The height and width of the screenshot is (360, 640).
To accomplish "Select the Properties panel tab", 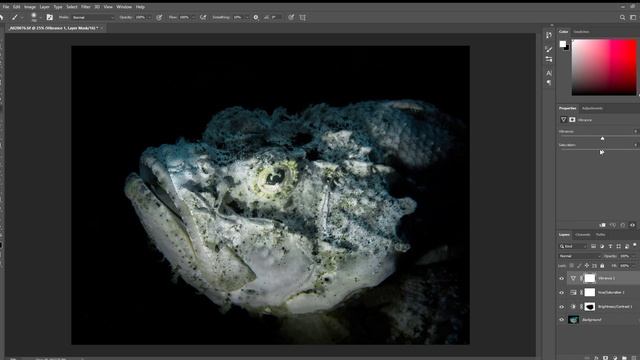I will [x=567, y=109].
